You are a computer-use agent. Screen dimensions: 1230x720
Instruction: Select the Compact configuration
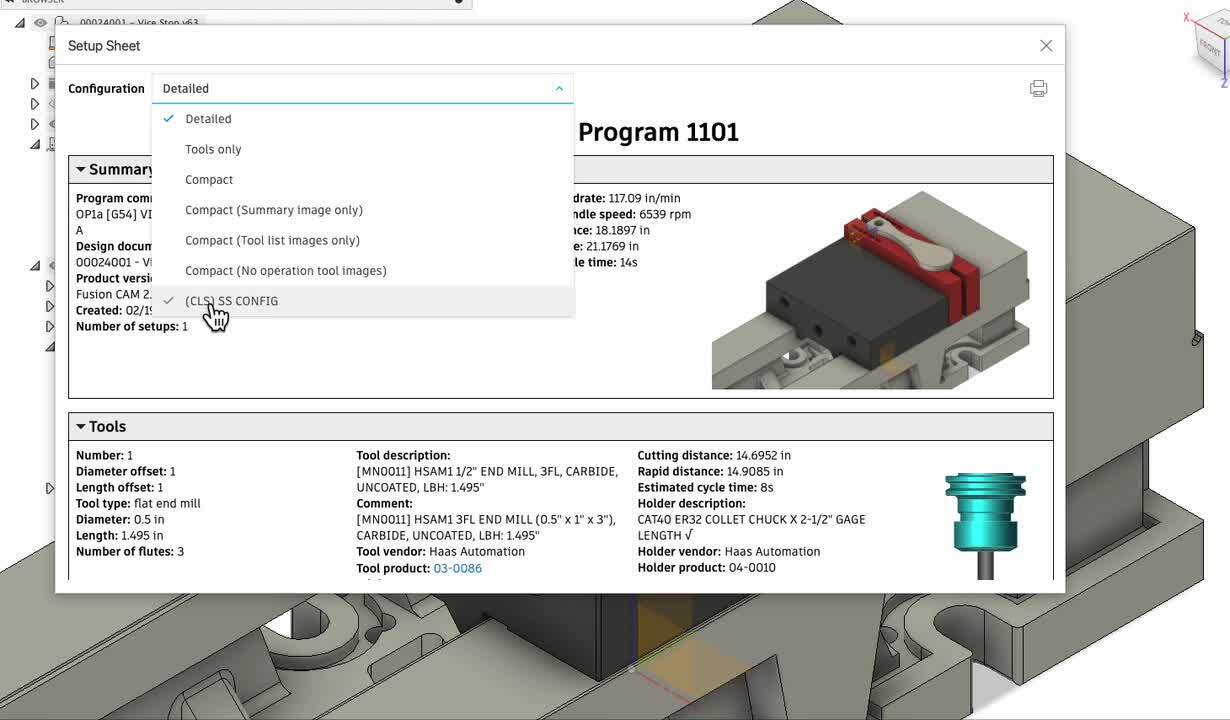(209, 180)
